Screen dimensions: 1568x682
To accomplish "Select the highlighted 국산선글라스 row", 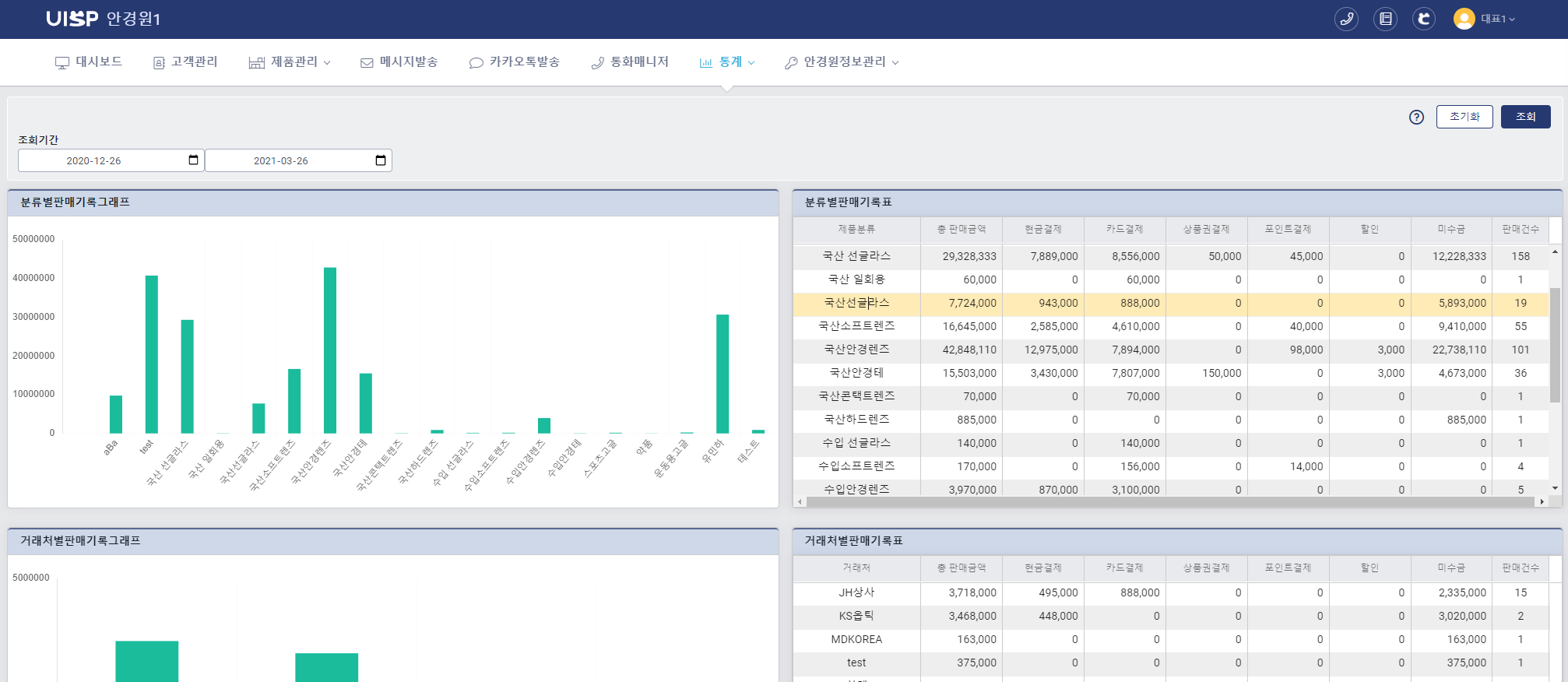I will click(x=1171, y=303).
